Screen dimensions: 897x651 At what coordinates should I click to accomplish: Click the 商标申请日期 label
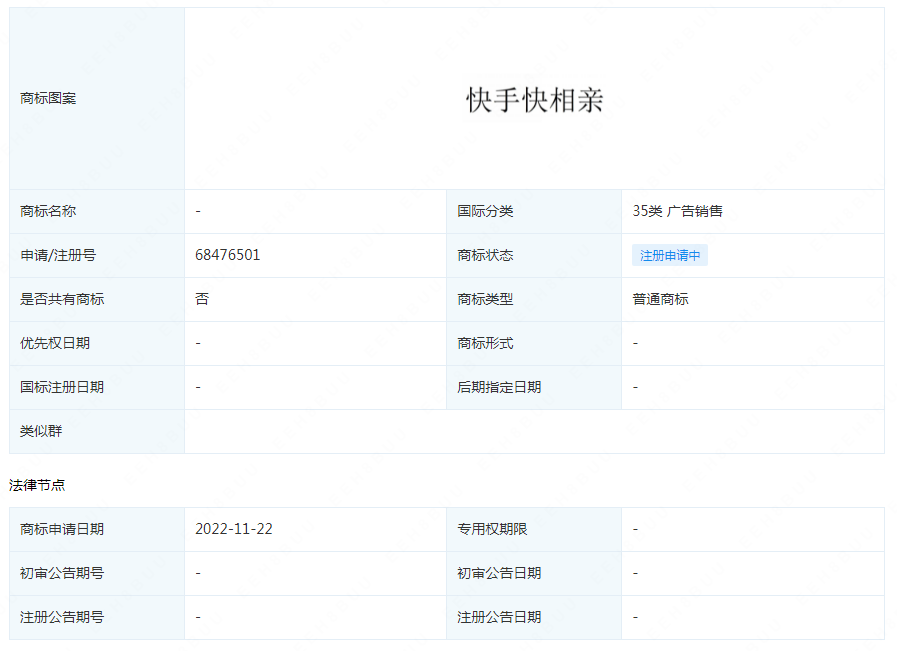click(x=62, y=529)
